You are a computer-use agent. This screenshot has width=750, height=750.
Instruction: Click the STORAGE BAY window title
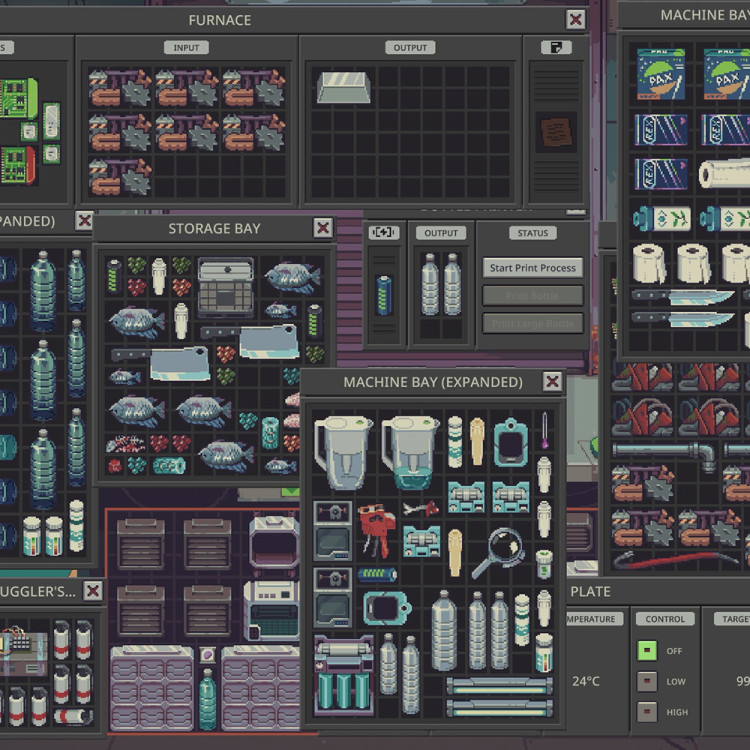tap(214, 229)
